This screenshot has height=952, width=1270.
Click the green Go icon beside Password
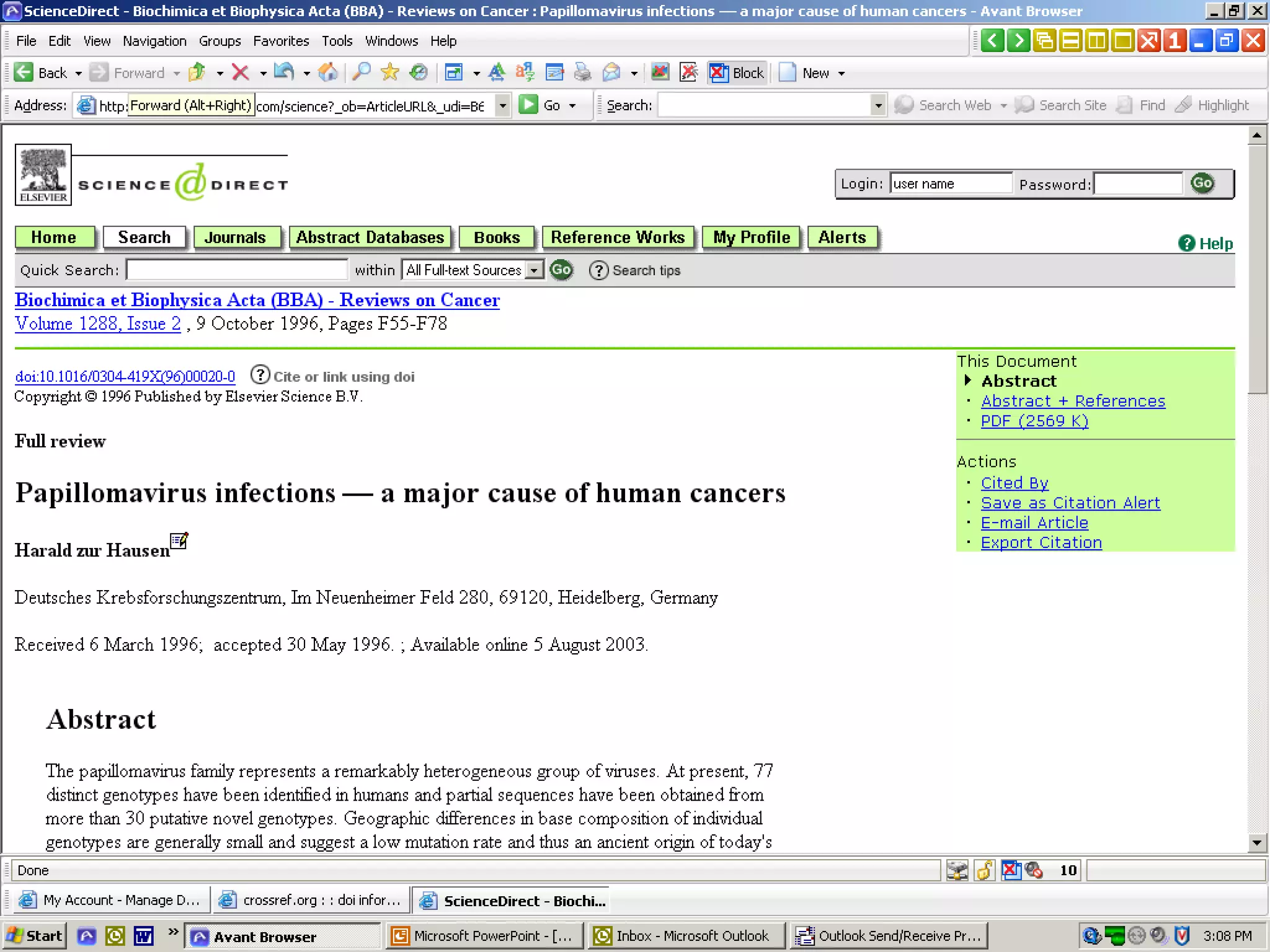[x=1202, y=183]
